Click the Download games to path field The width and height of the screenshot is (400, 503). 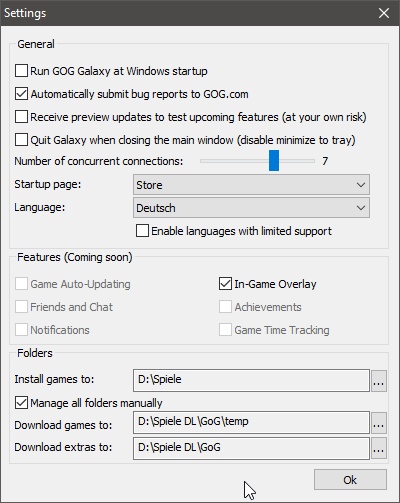point(251,422)
